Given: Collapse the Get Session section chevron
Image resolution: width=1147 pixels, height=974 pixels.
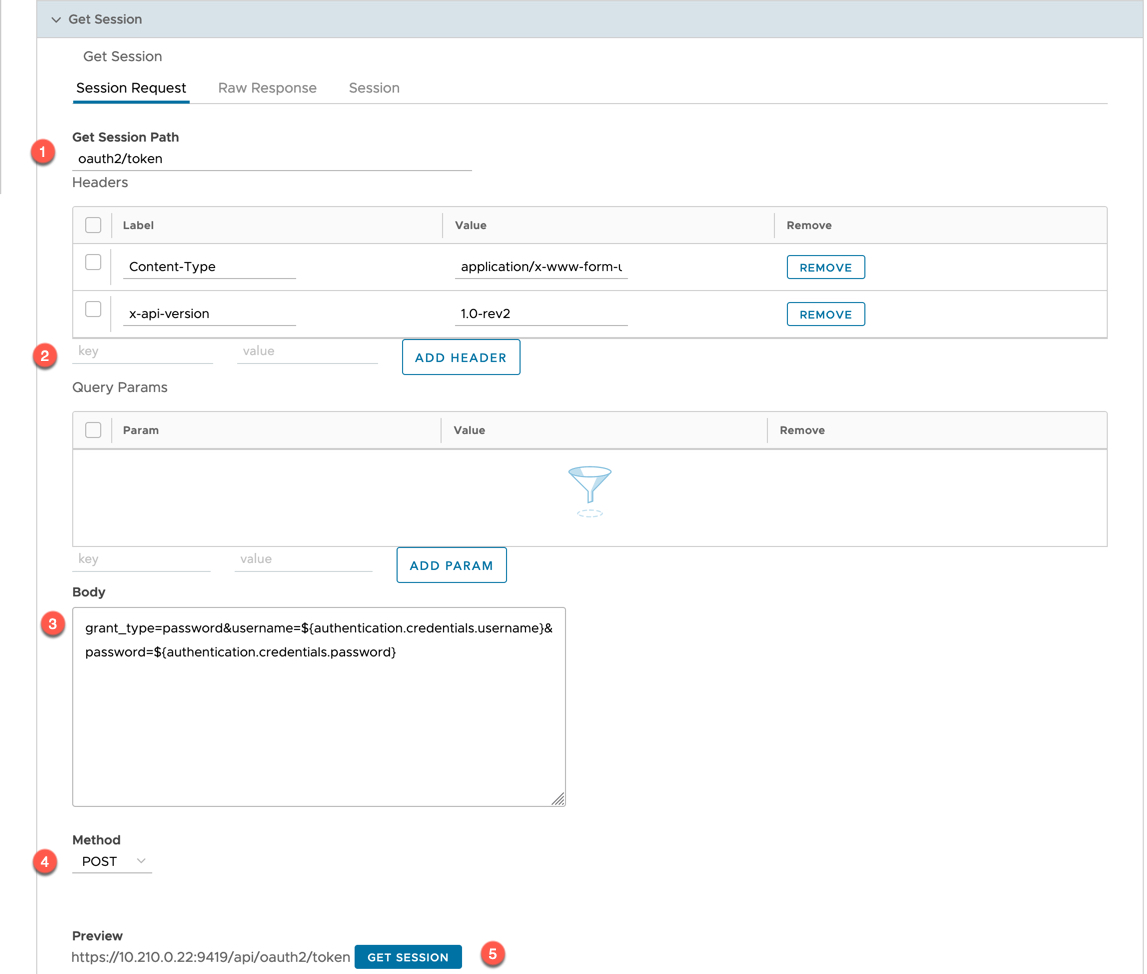Looking at the screenshot, I should 56,20.
